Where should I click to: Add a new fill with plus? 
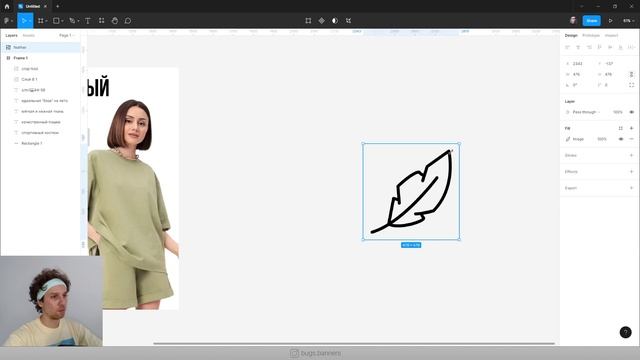(x=631, y=128)
